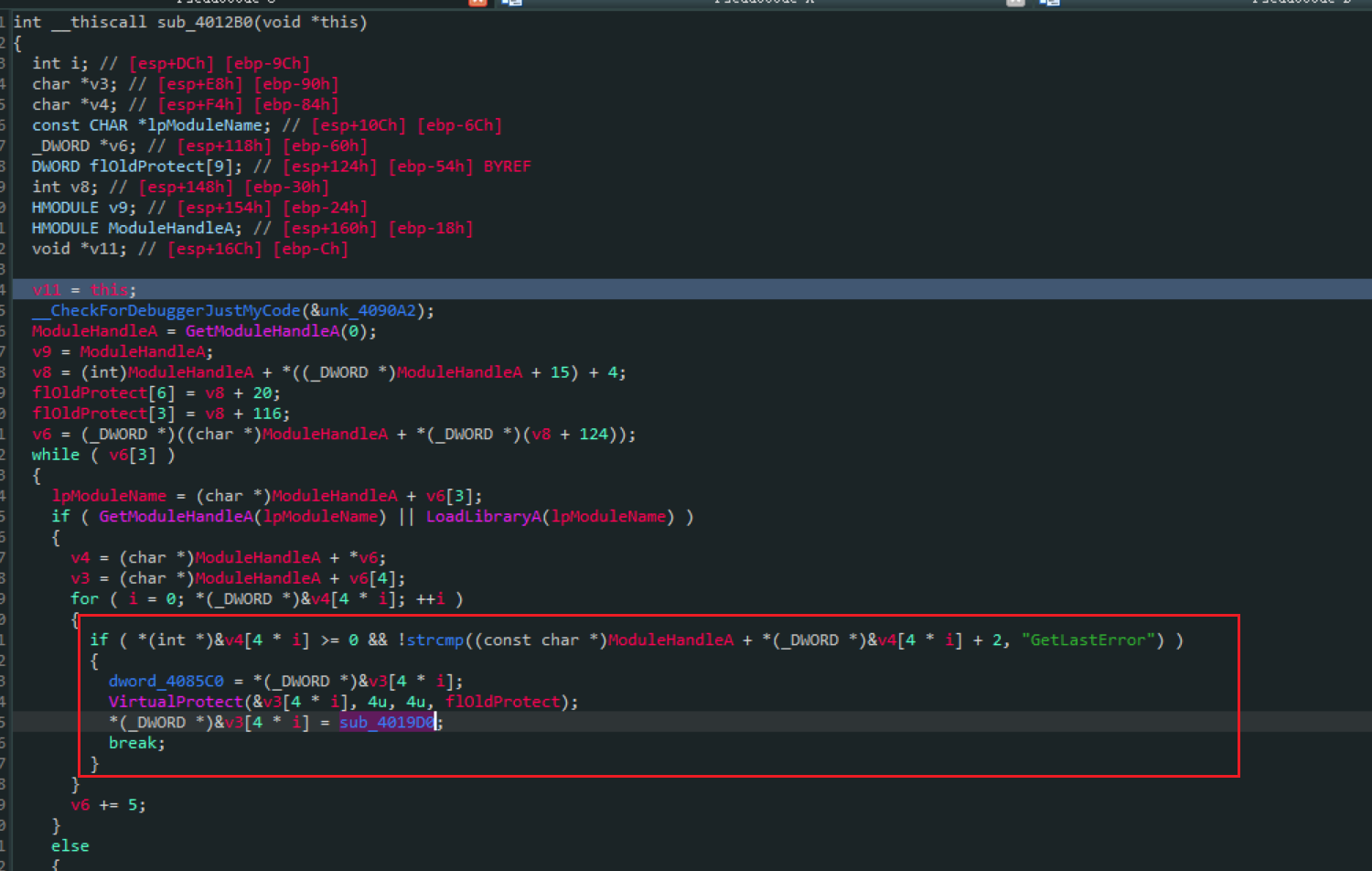Click the BYREF comment annotation
This screenshot has height=871, width=1372.
[508, 167]
